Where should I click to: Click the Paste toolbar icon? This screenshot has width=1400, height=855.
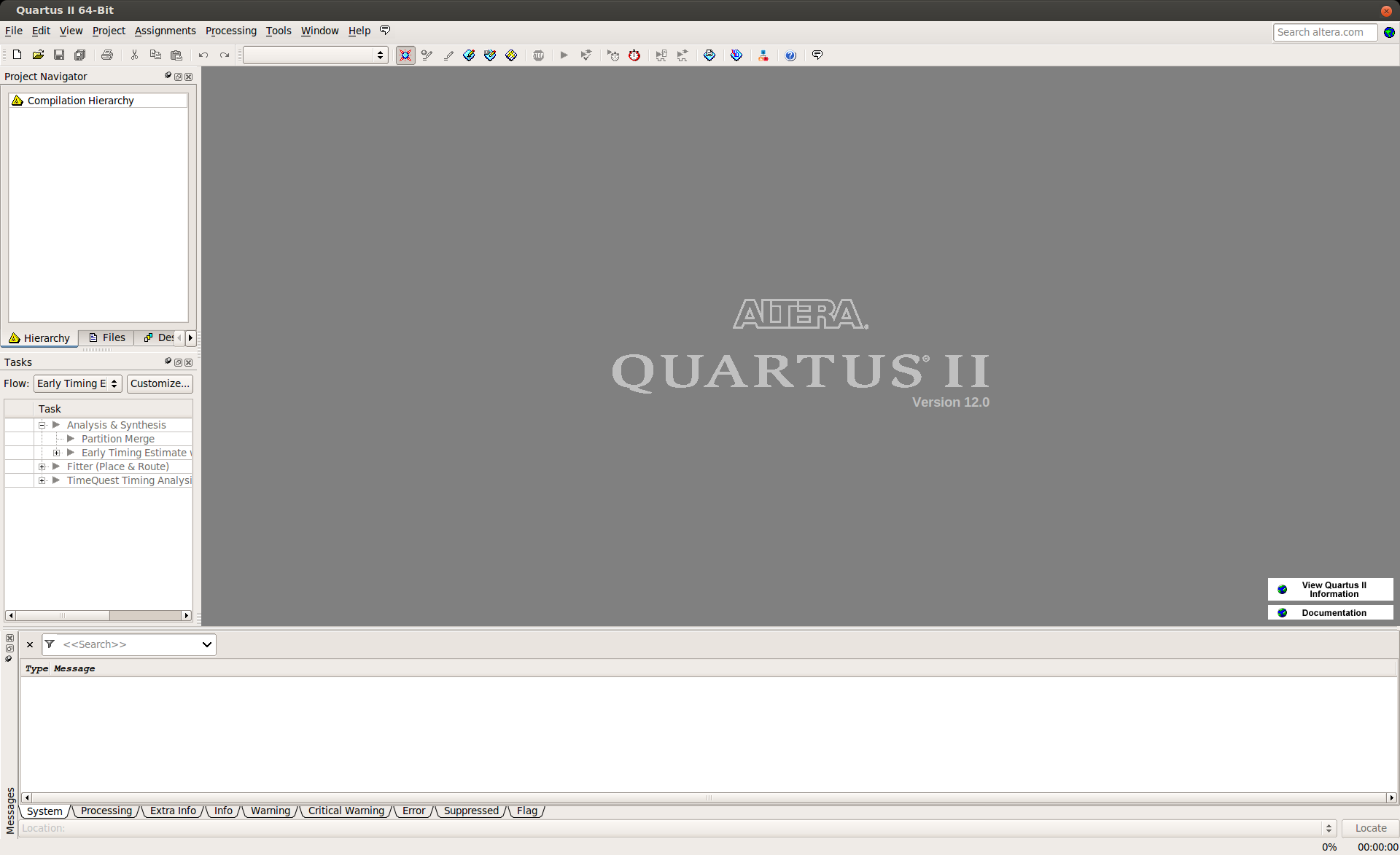coord(176,55)
